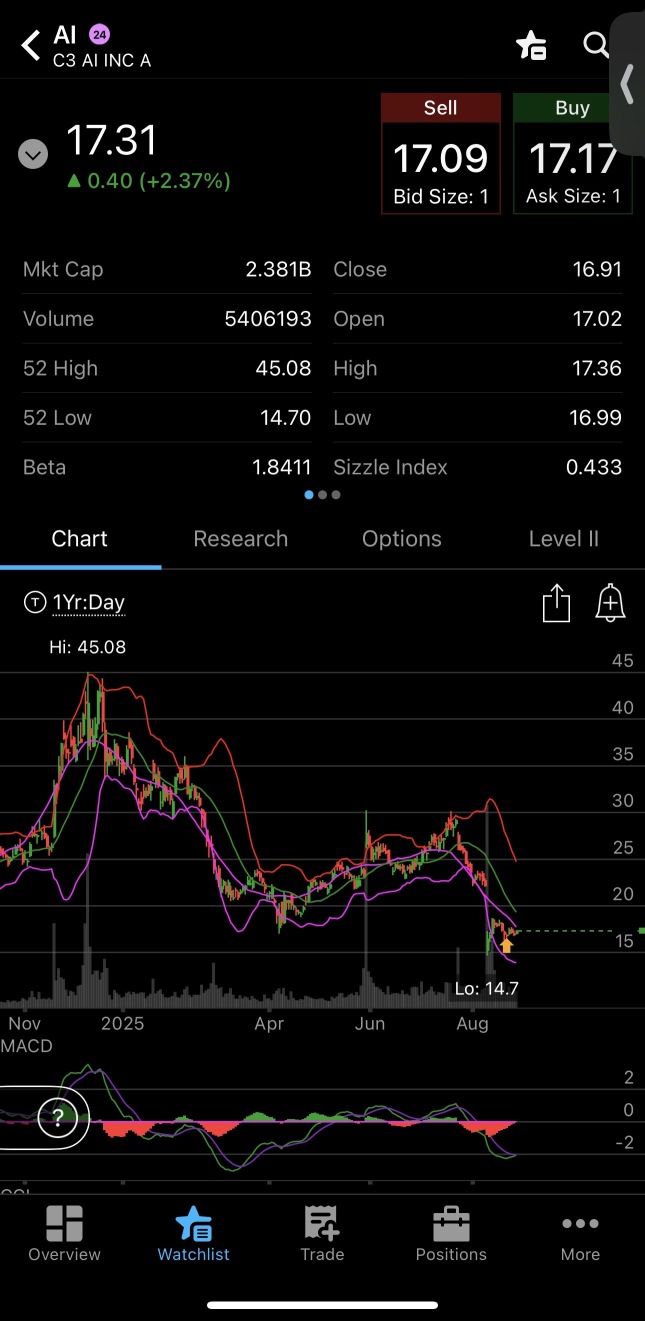The image size is (645, 1321).
Task: Tap the orange arrow chart marker
Action: pos(507,944)
